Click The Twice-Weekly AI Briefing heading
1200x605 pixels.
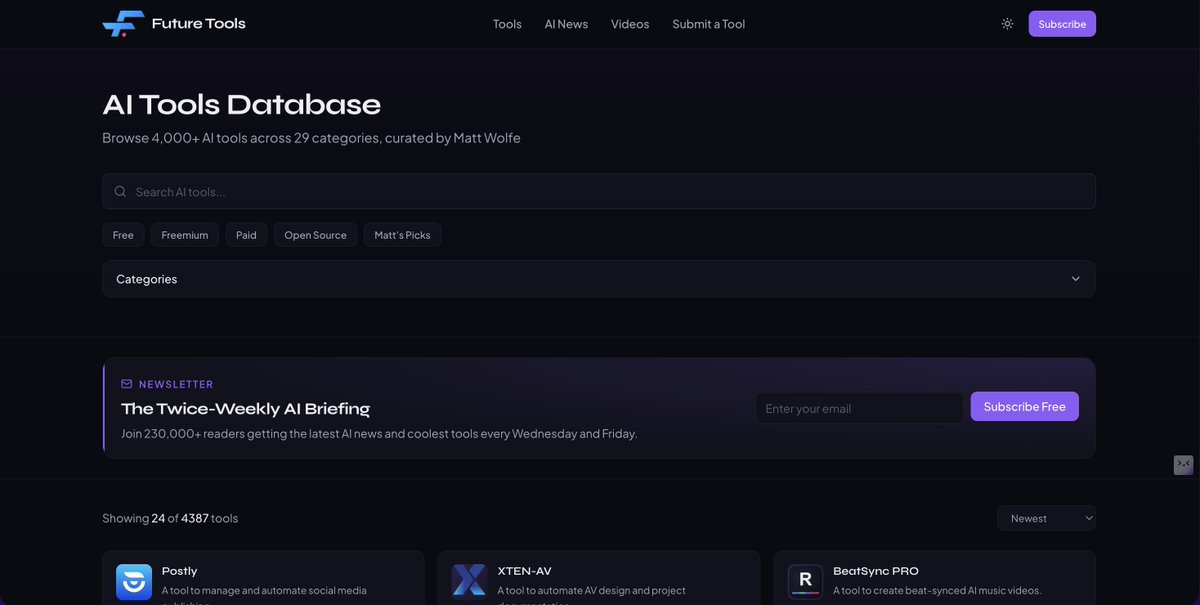tap(245, 408)
